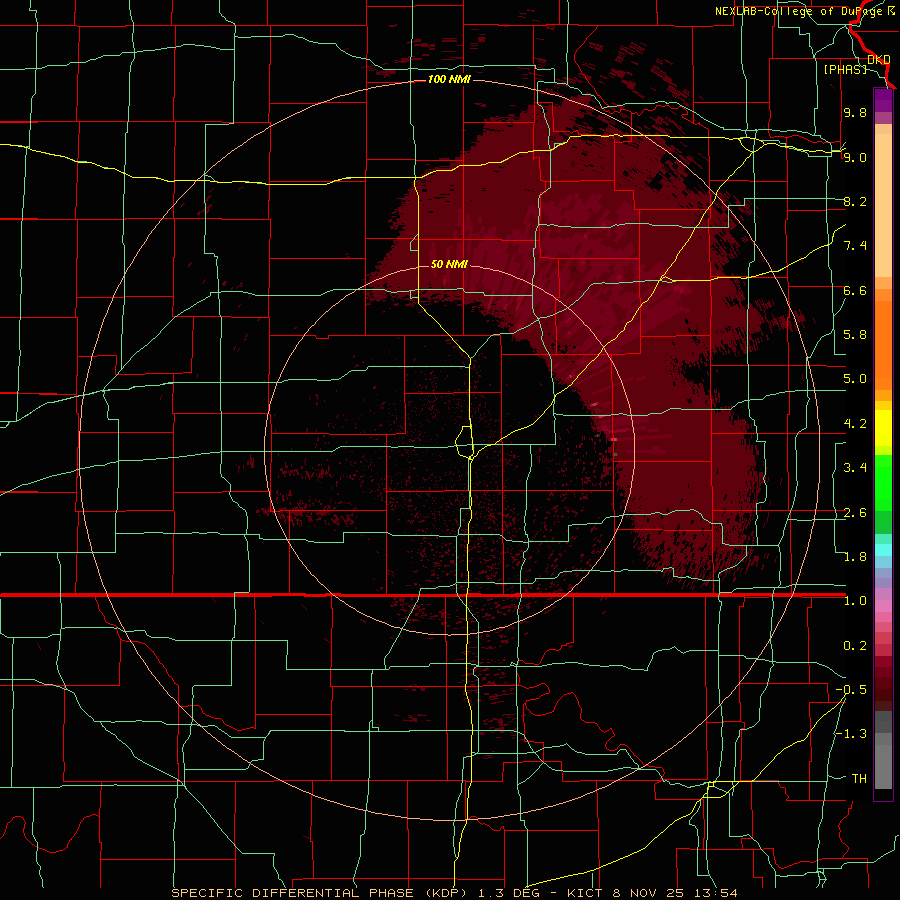900x900 pixels.
Task: Click the [PHAS] legend unit label
Action: (845, 69)
